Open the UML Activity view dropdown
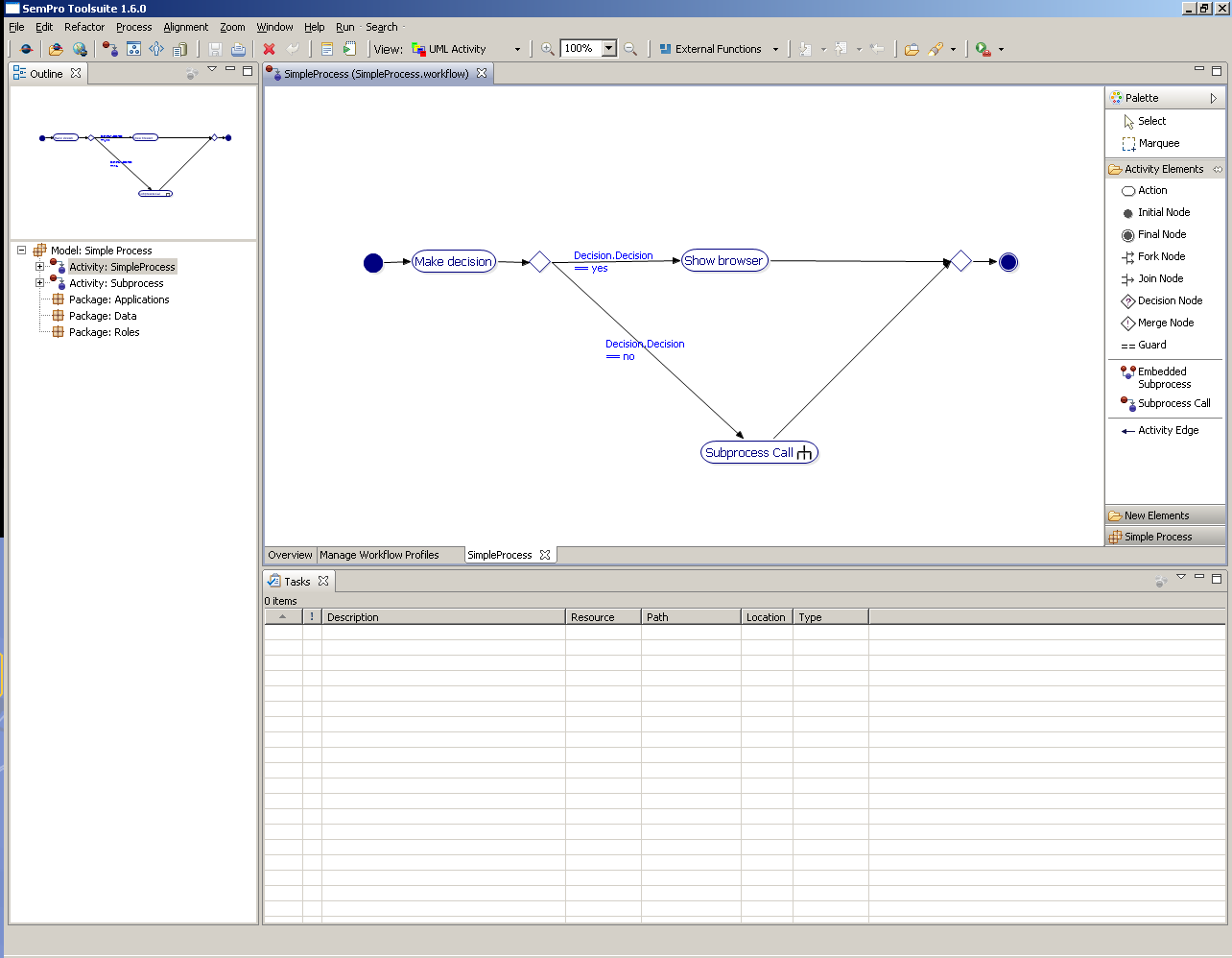This screenshot has height=958, width=1232. 517,49
